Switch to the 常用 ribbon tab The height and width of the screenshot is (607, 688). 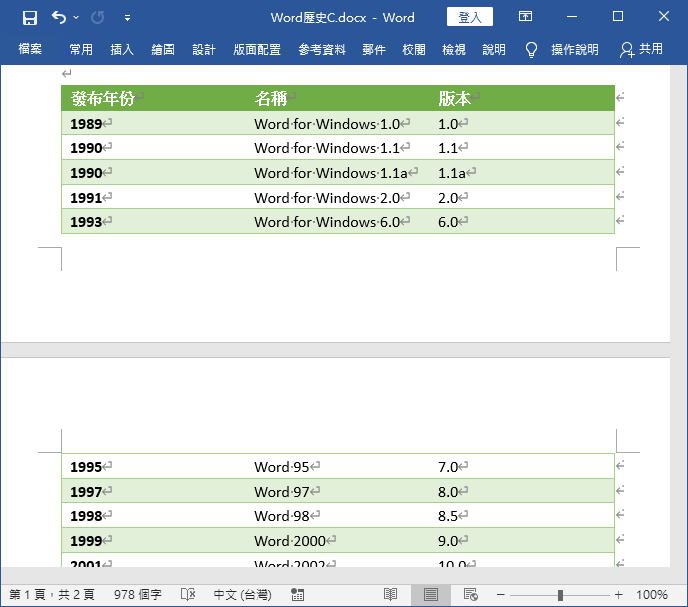(81, 49)
